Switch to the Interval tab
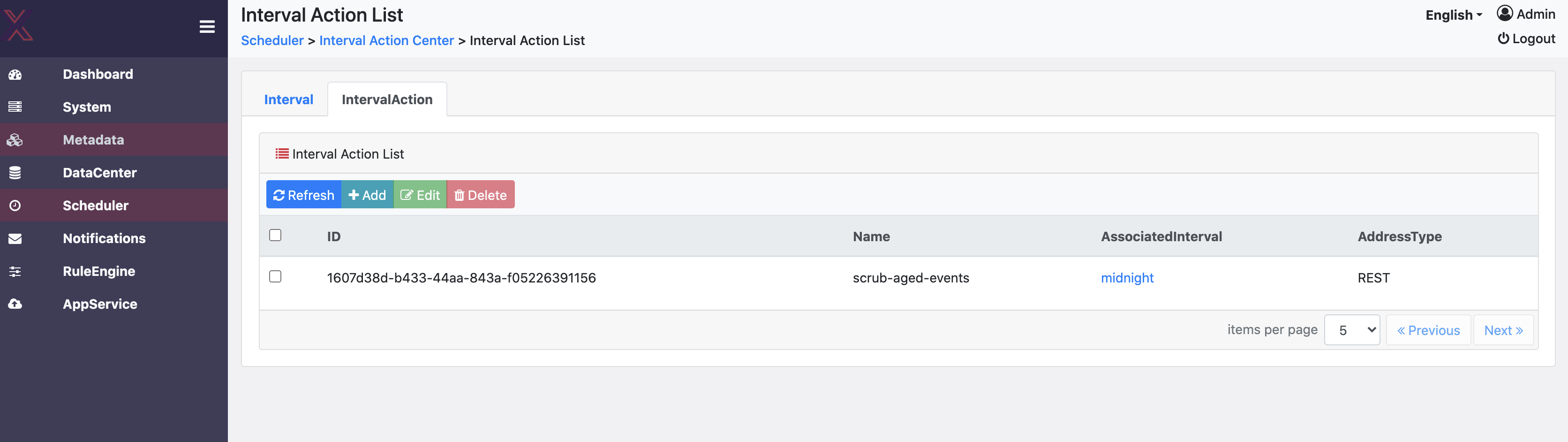 coord(289,99)
